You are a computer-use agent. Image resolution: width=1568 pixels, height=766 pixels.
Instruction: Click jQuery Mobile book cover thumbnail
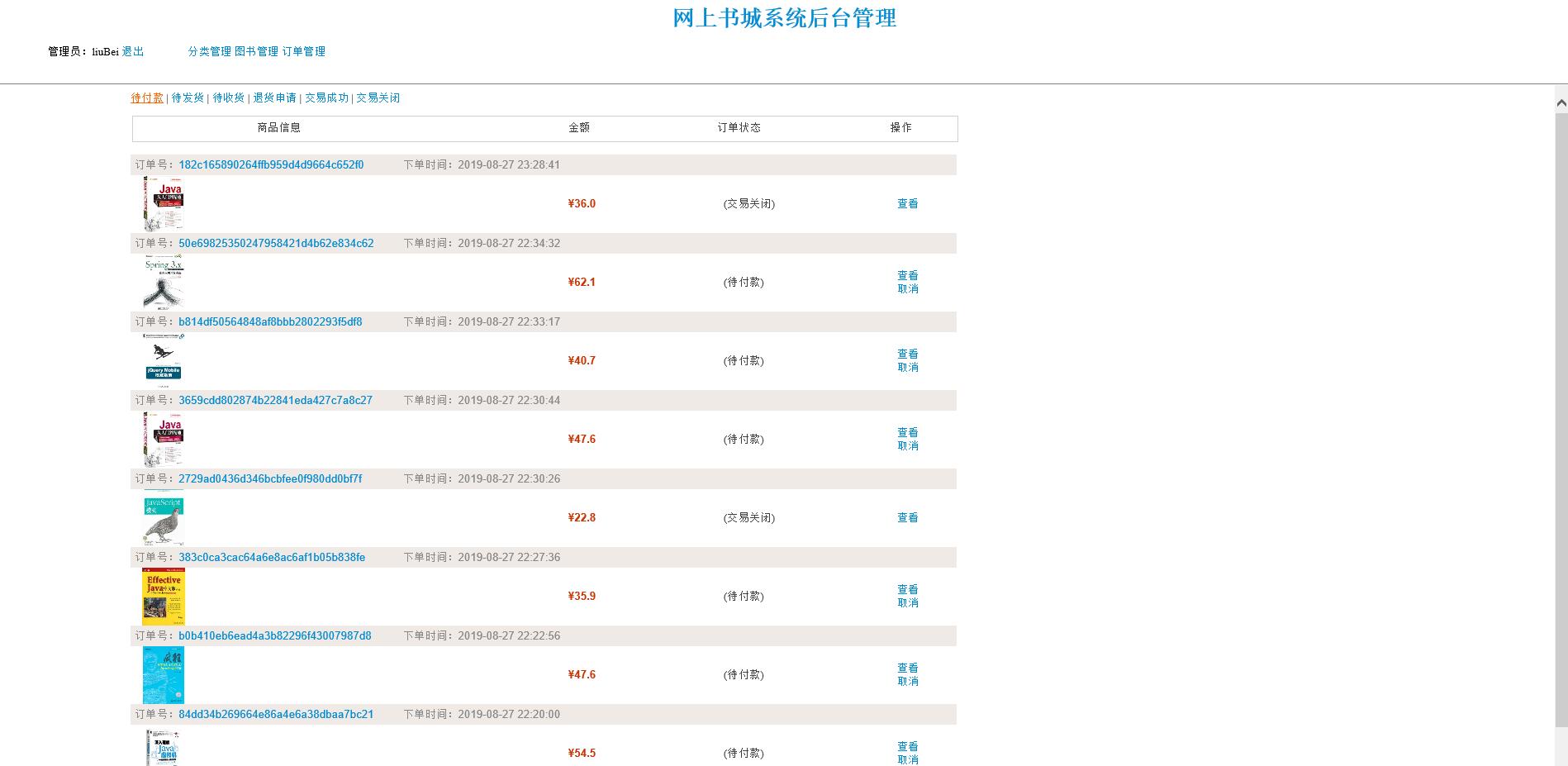(x=164, y=360)
